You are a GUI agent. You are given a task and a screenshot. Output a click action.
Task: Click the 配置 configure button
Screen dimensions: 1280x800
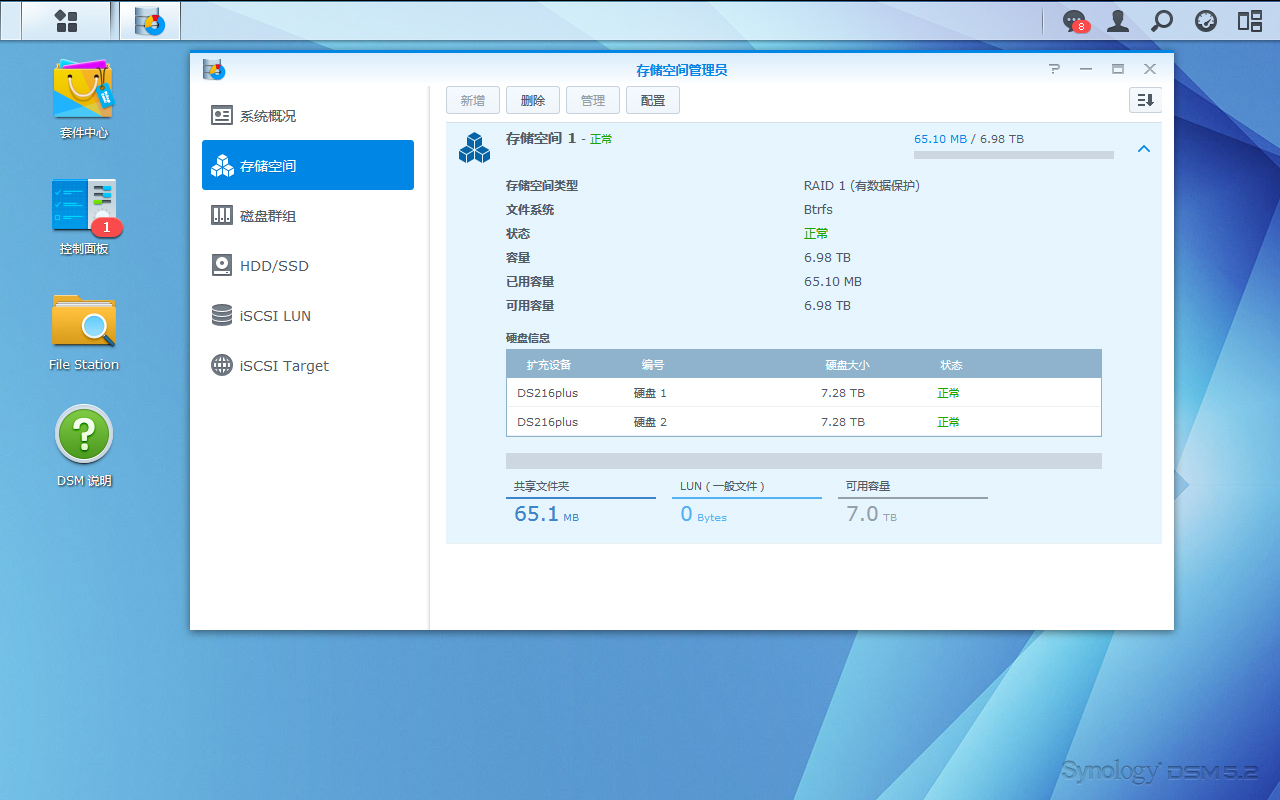tap(653, 100)
